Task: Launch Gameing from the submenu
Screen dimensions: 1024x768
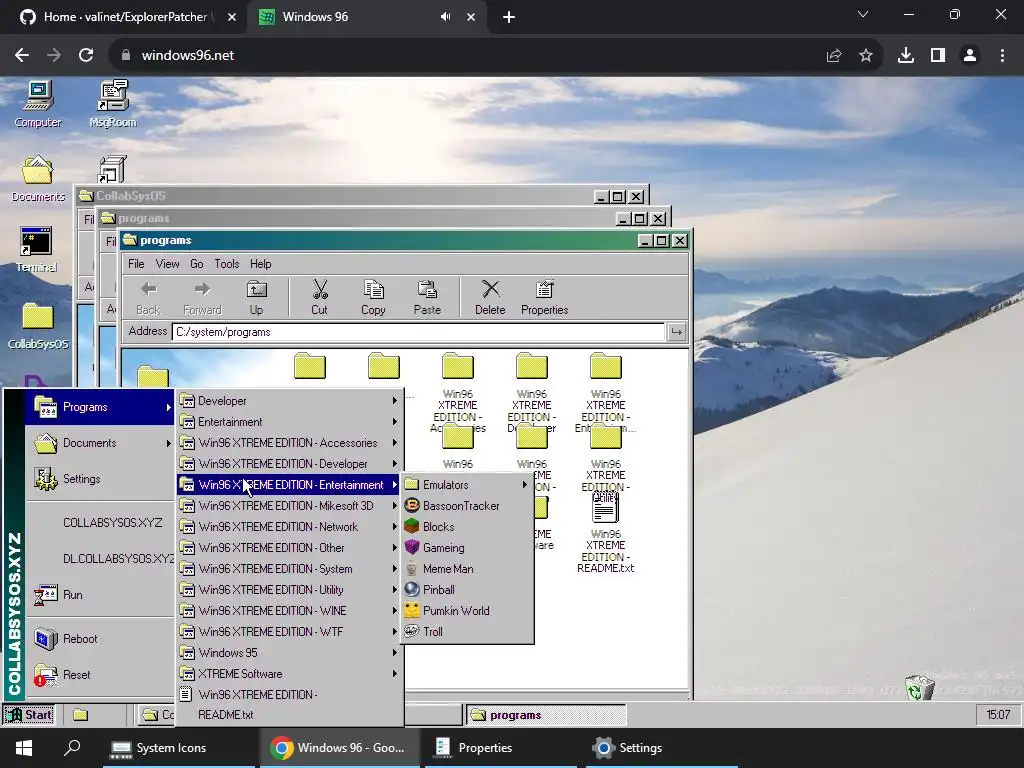Action: click(x=467, y=547)
